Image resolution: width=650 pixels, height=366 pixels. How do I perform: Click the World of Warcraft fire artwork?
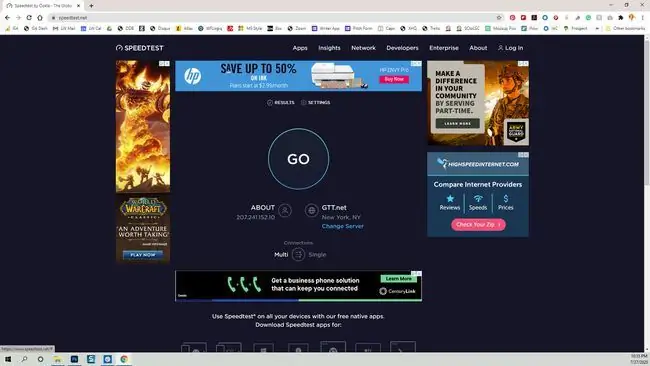point(143,126)
